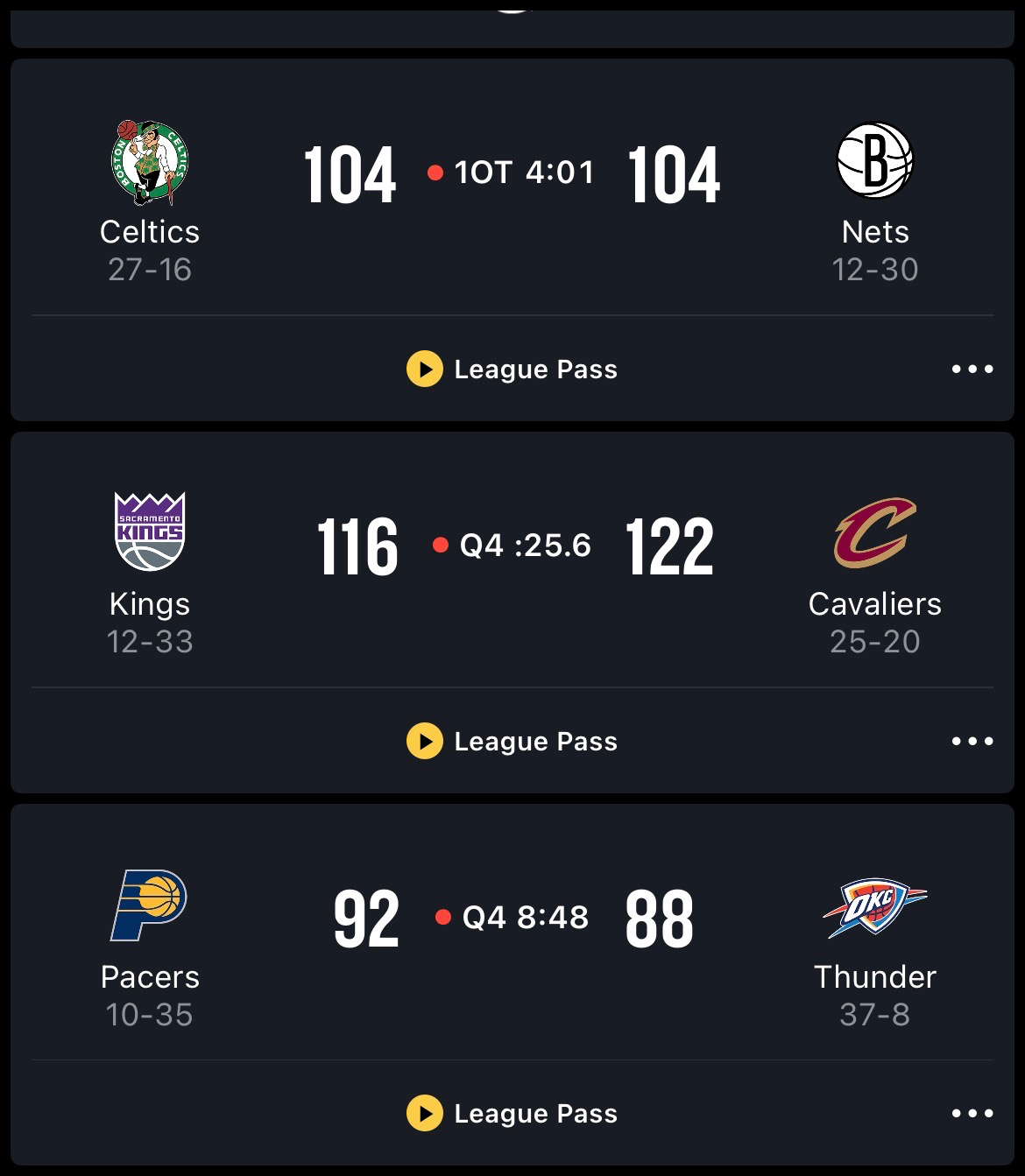This screenshot has width=1025, height=1176.
Task: Tap the Pacers team name
Action: (x=150, y=976)
